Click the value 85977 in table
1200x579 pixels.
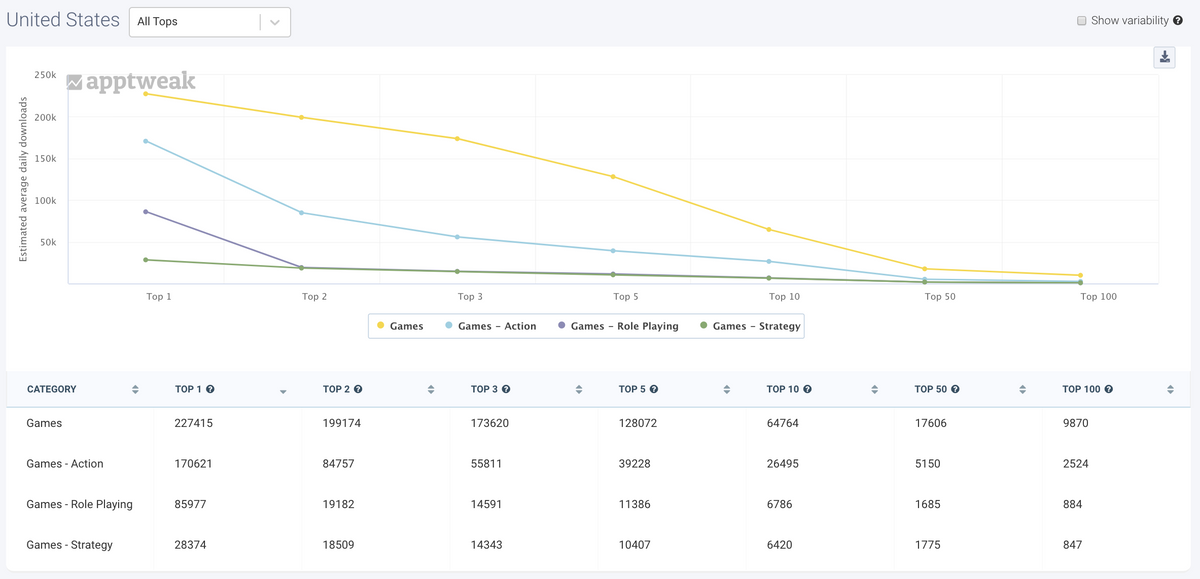[191, 504]
